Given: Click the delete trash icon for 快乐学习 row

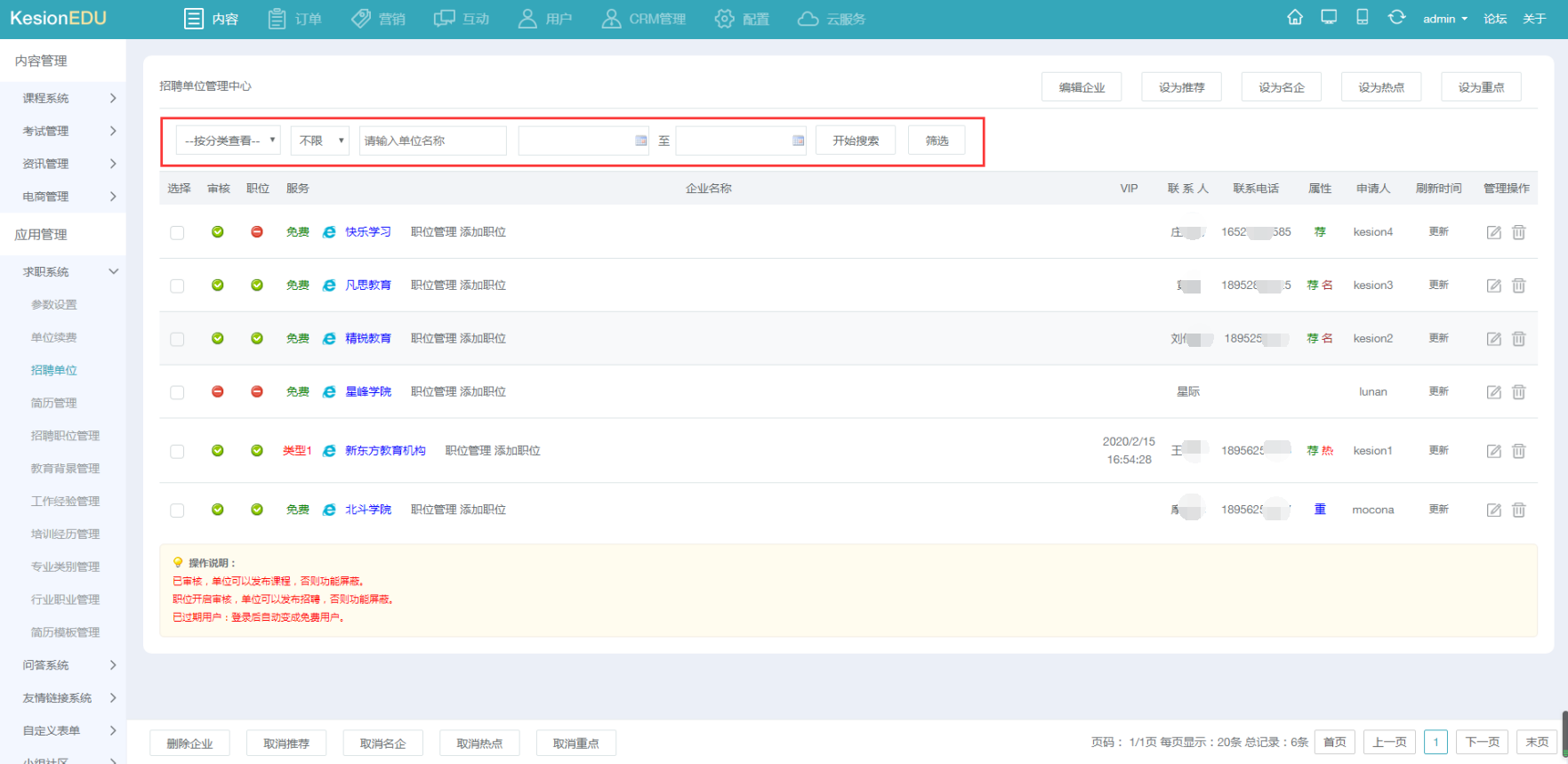Looking at the screenshot, I should click(1519, 232).
